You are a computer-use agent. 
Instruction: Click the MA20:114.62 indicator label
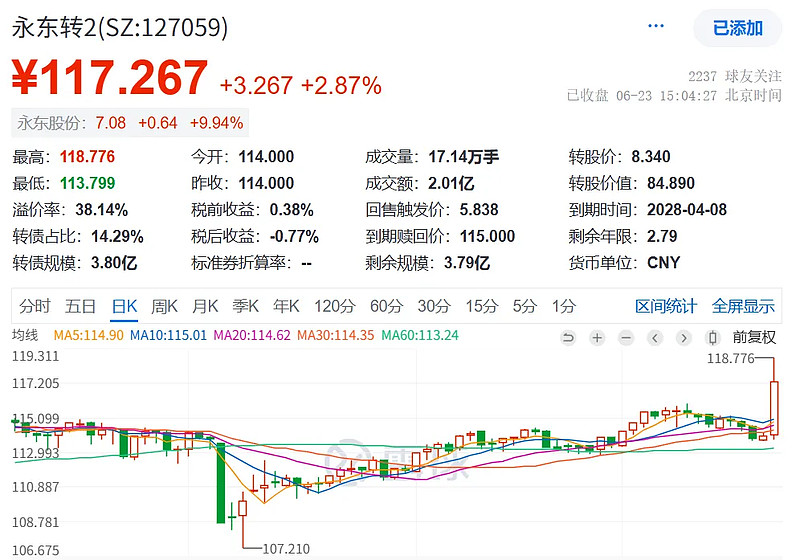pyautogui.click(x=252, y=336)
